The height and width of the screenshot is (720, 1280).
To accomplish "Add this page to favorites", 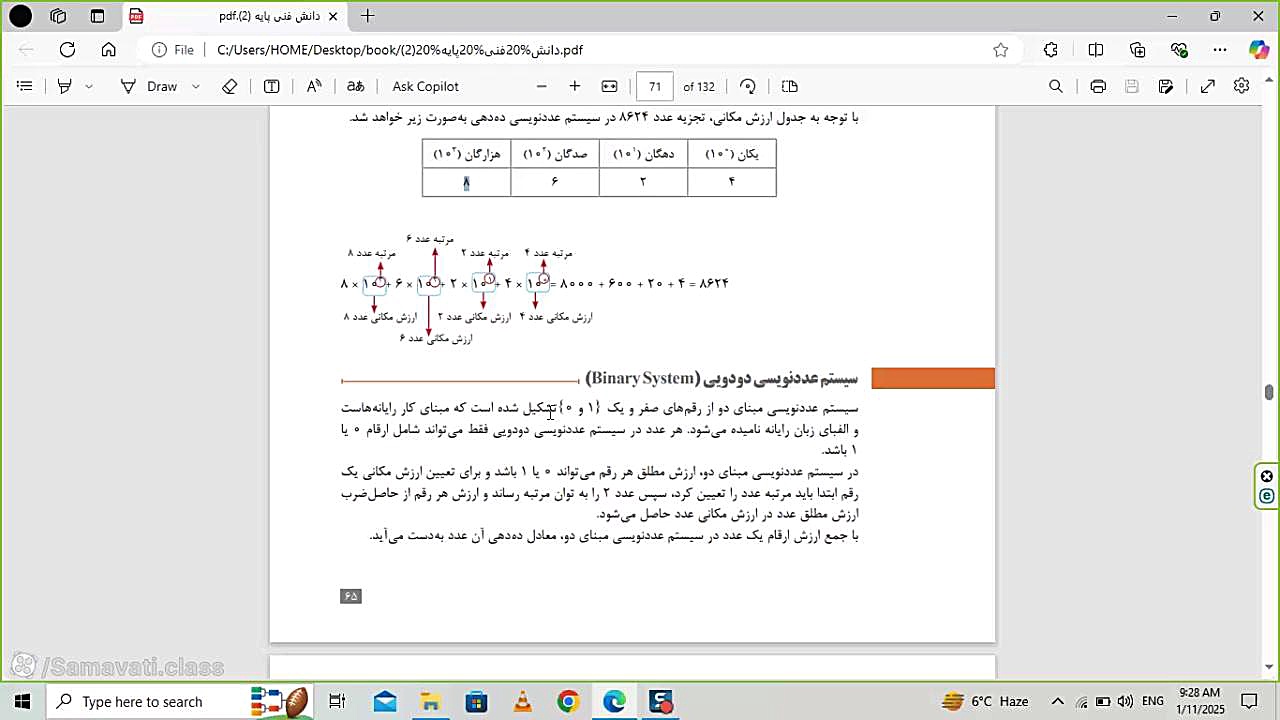I will pos(1001,50).
